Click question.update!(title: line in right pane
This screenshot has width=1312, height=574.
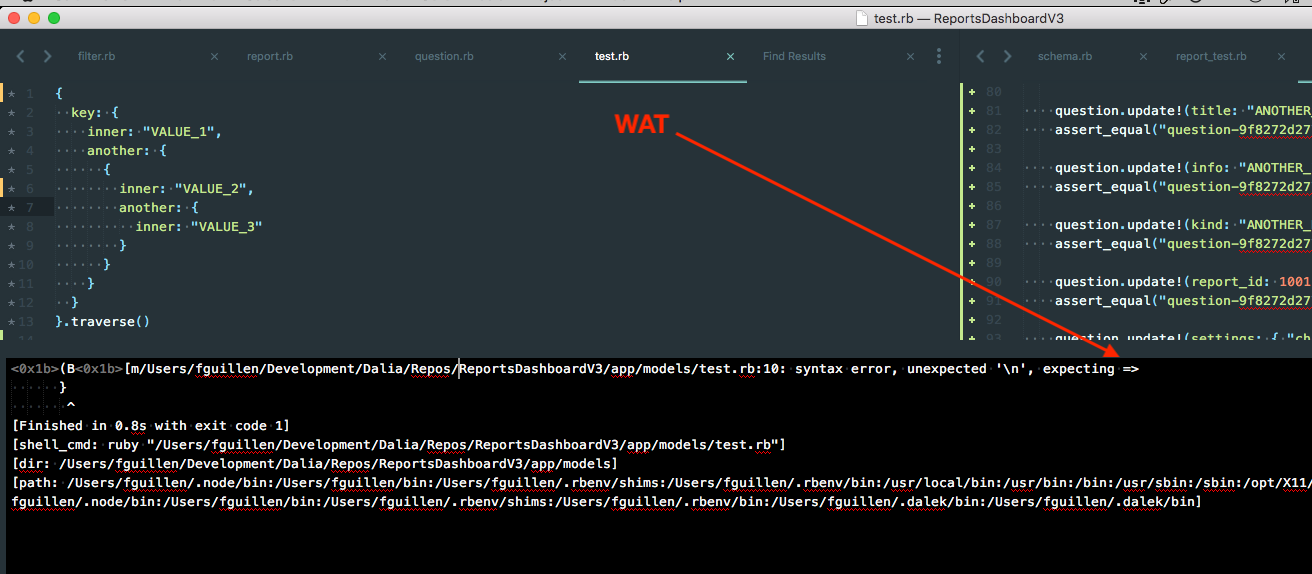[x=1181, y=111]
